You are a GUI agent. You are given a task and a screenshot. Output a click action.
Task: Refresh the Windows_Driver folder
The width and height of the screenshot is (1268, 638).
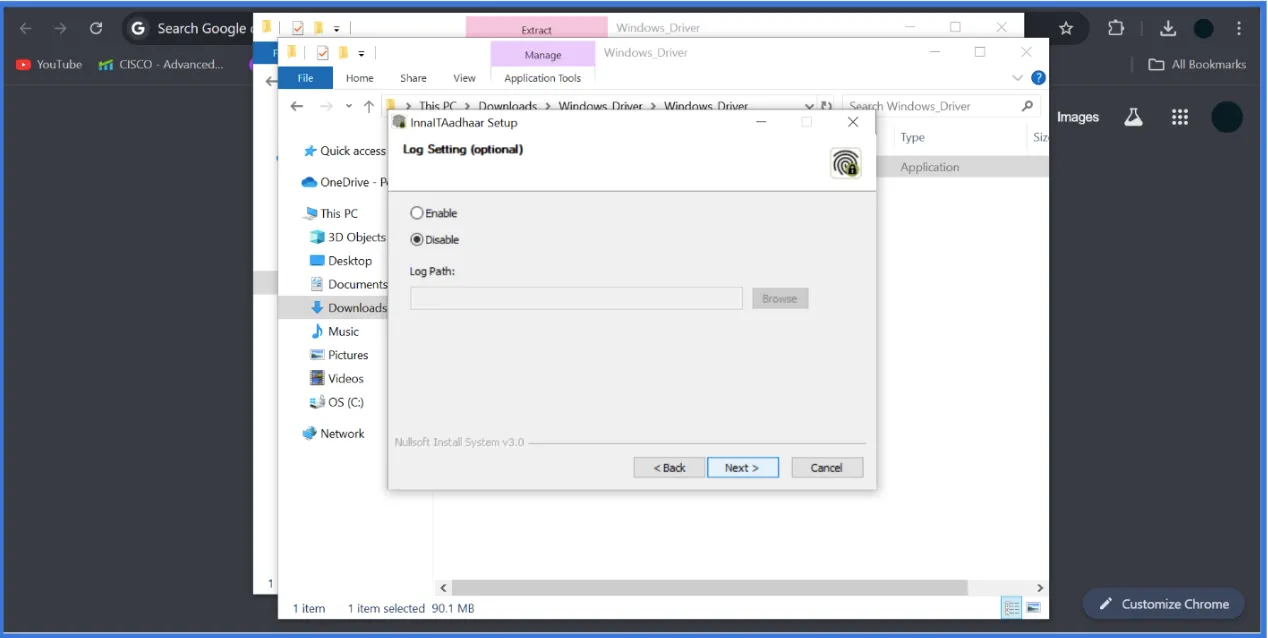[826, 106]
